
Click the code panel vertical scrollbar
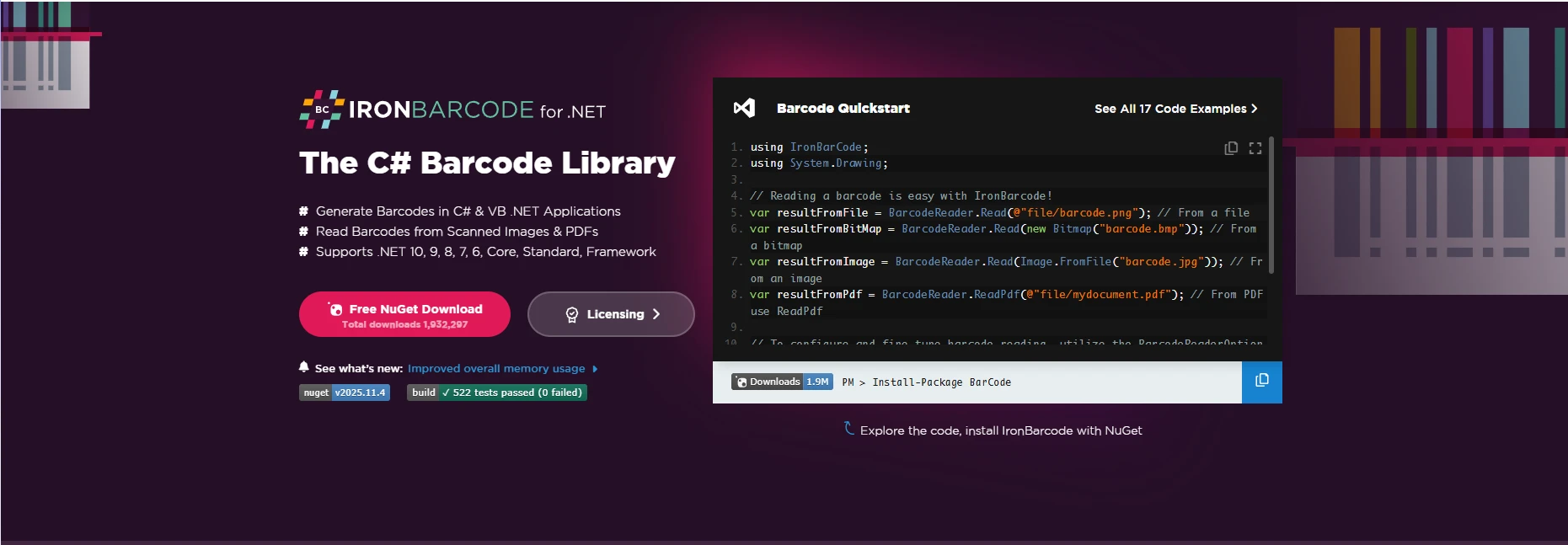click(x=1271, y=206)
